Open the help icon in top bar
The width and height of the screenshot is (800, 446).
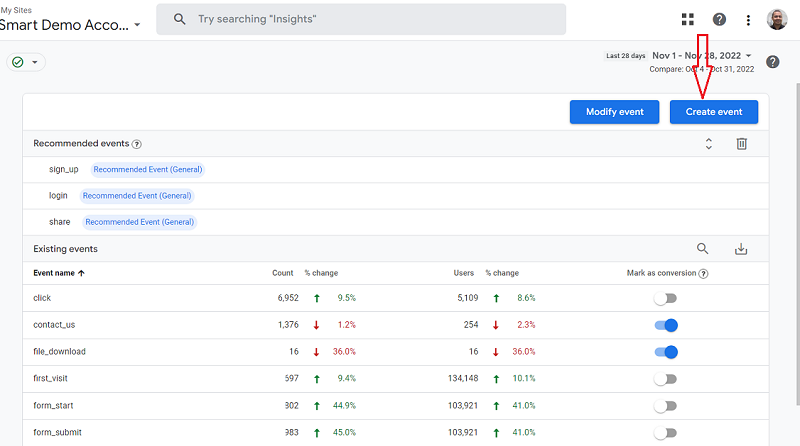click(719, 19)
